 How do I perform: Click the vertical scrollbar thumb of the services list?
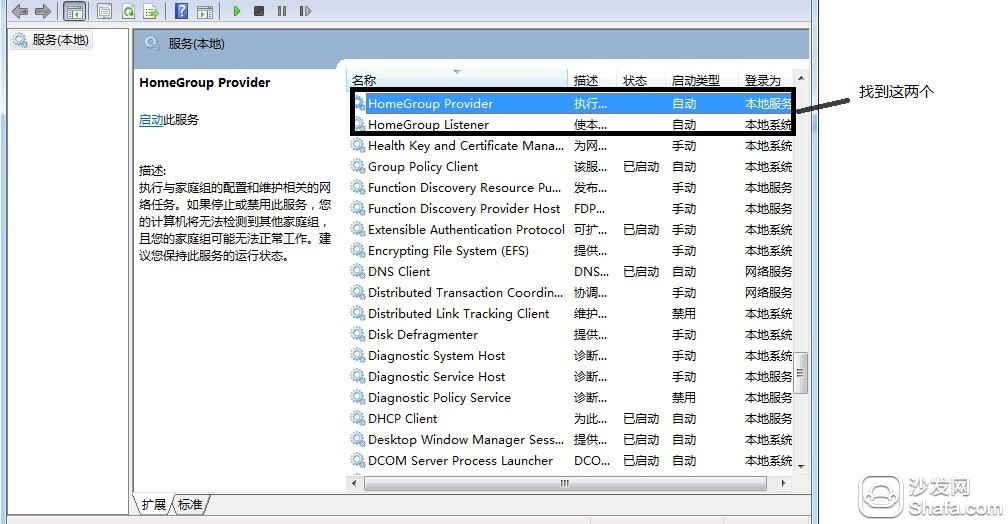[801, 372]
